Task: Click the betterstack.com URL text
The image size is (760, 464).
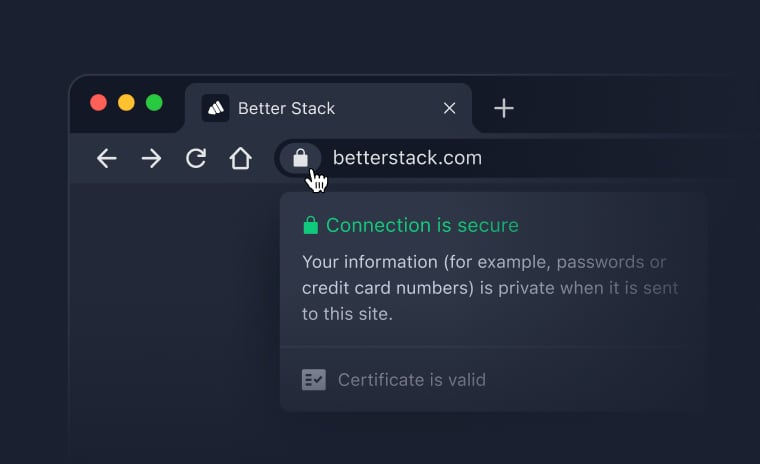Action: click(x=407, y=158)
